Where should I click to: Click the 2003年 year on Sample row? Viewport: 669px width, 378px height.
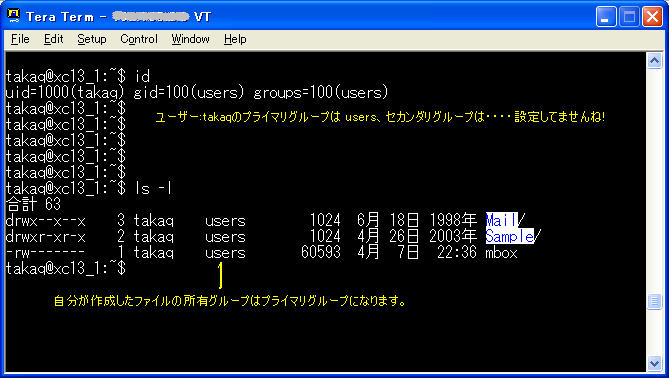(453, 236)
